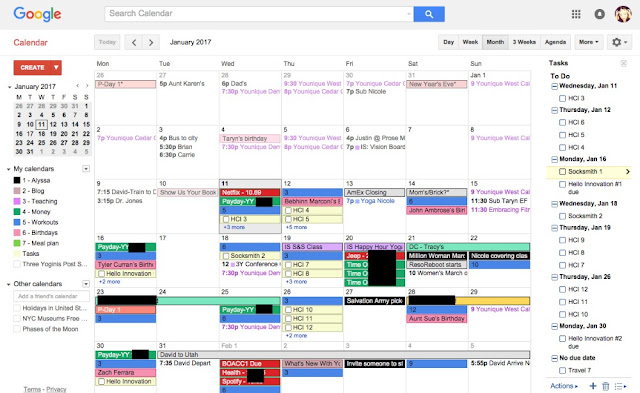Switch to Week view
The height and width of the screenshot is (393, 640).
tap(470, 42)
